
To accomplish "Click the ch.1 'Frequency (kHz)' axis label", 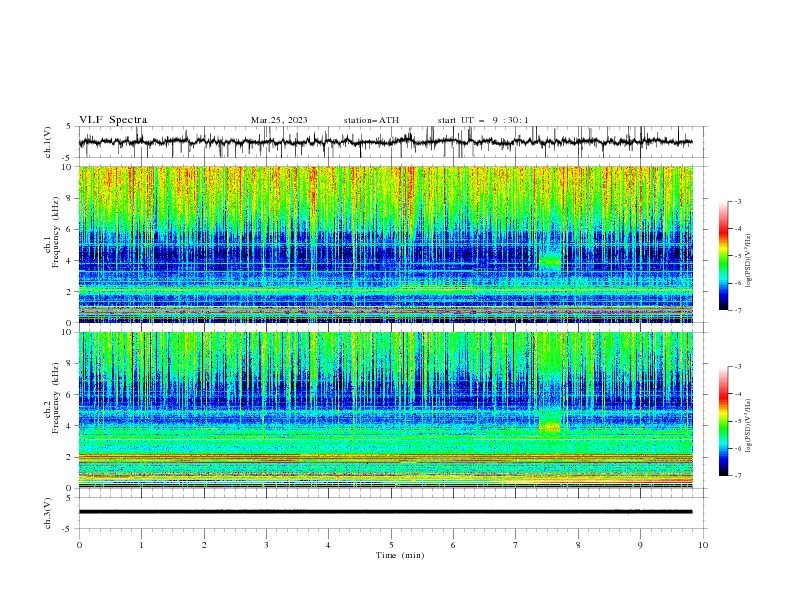I will tap(55, 232).
